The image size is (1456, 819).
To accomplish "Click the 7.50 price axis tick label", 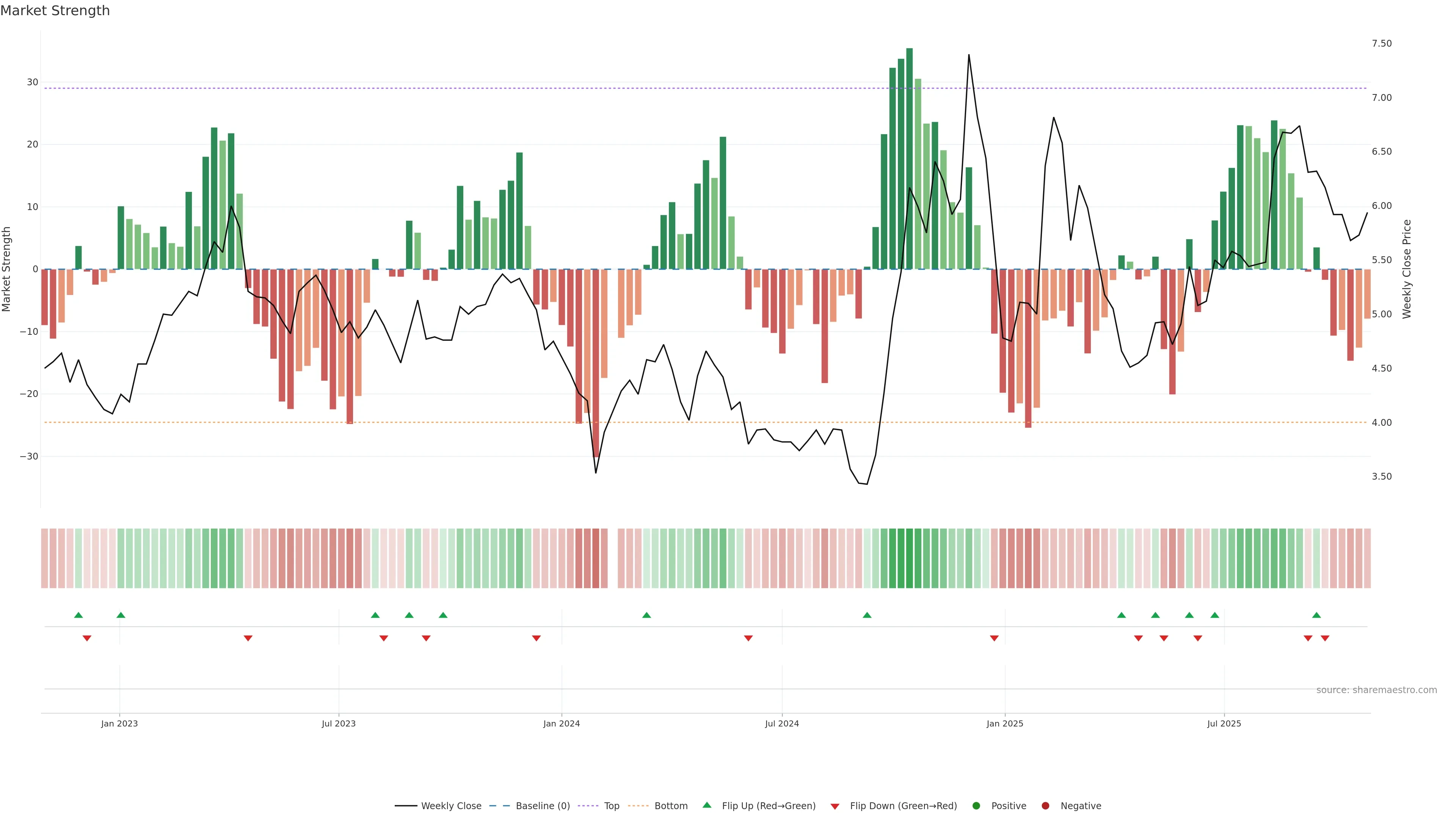I will [x=1381, y=44].
